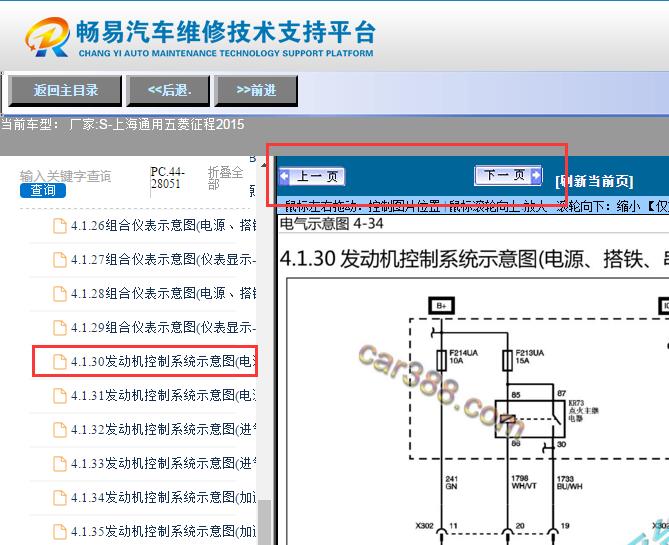Click document icon beside 4.1.32
Viewport: 669px width, 545px height.
tap(60, 430)
